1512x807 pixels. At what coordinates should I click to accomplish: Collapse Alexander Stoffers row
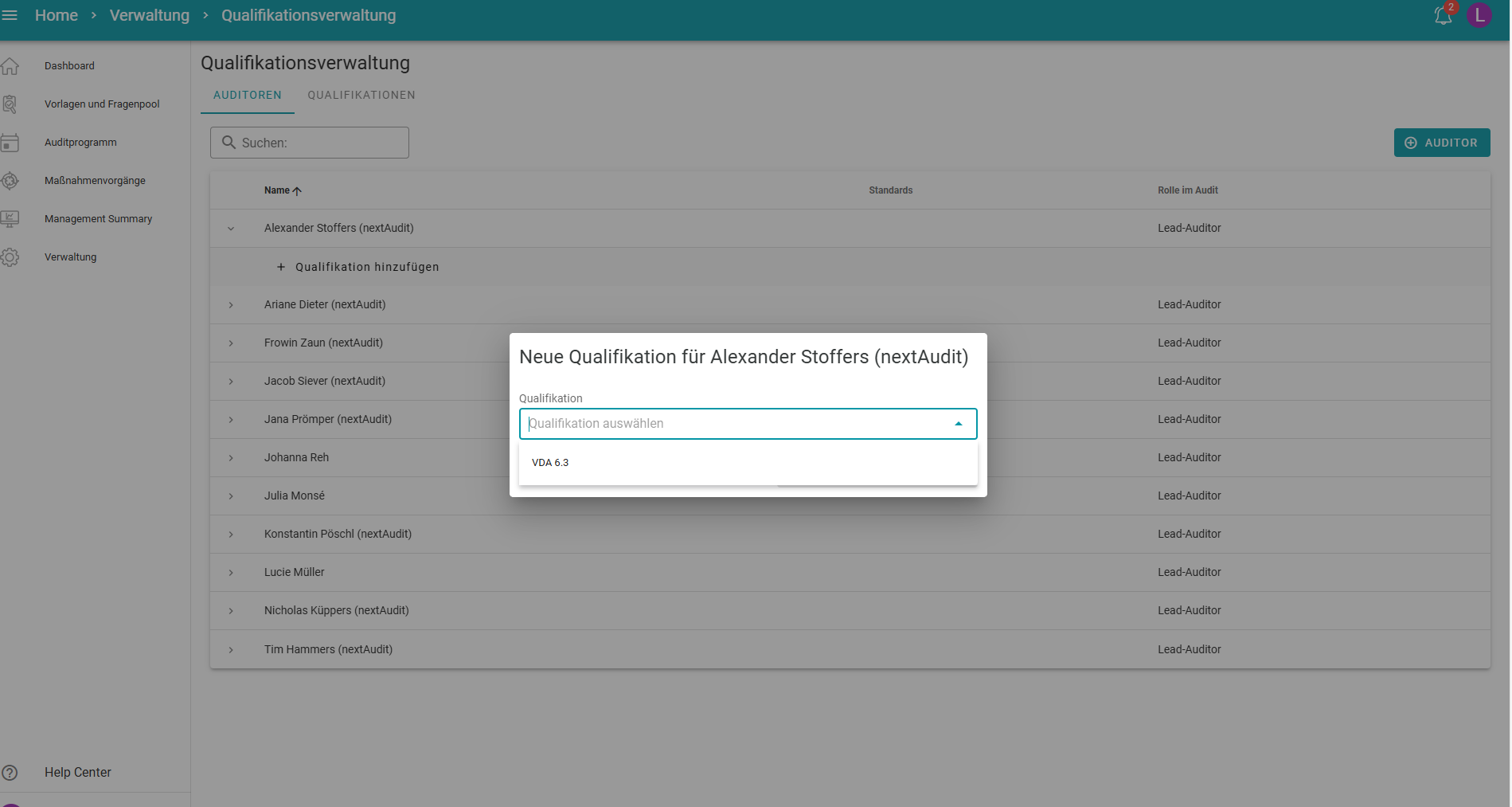(x=231, y=229)
